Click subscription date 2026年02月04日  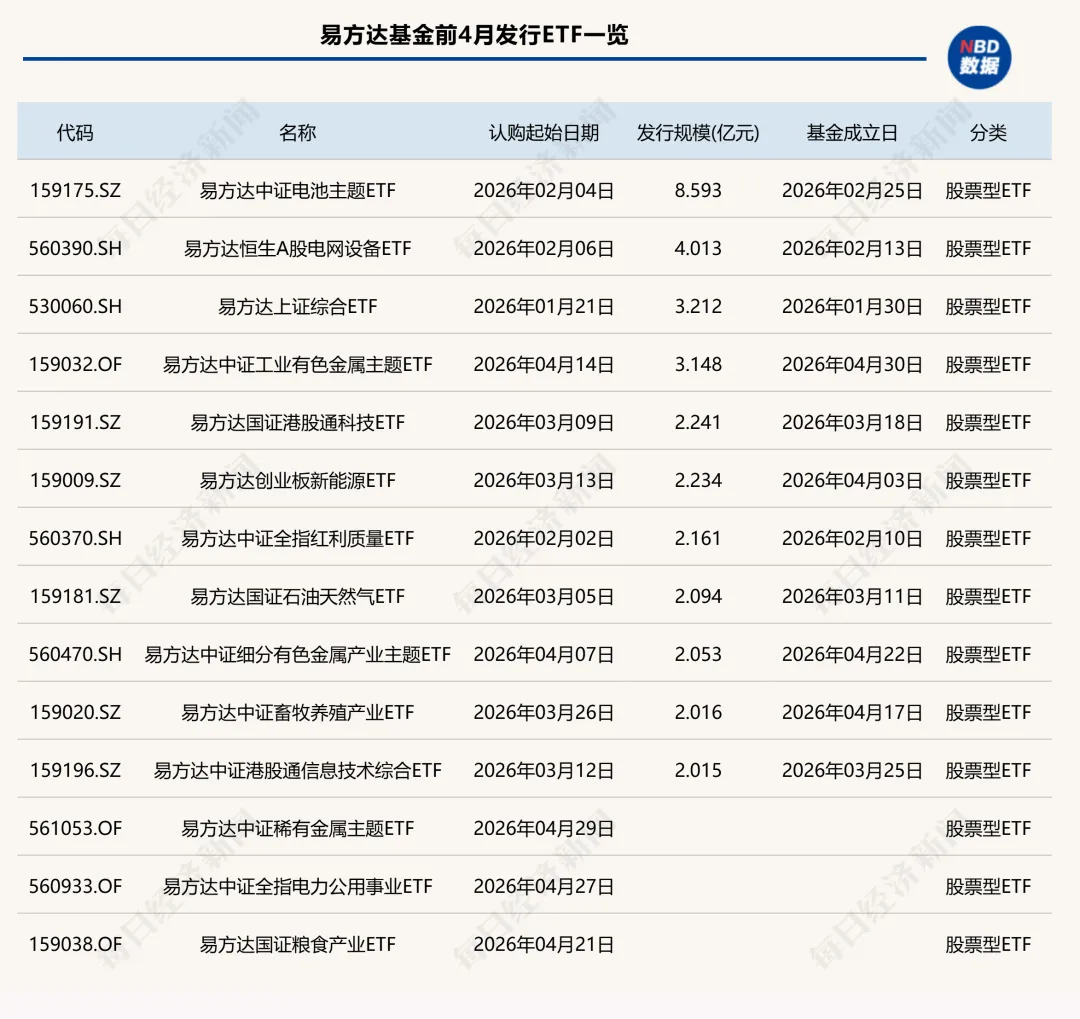[x=543, y=190]
